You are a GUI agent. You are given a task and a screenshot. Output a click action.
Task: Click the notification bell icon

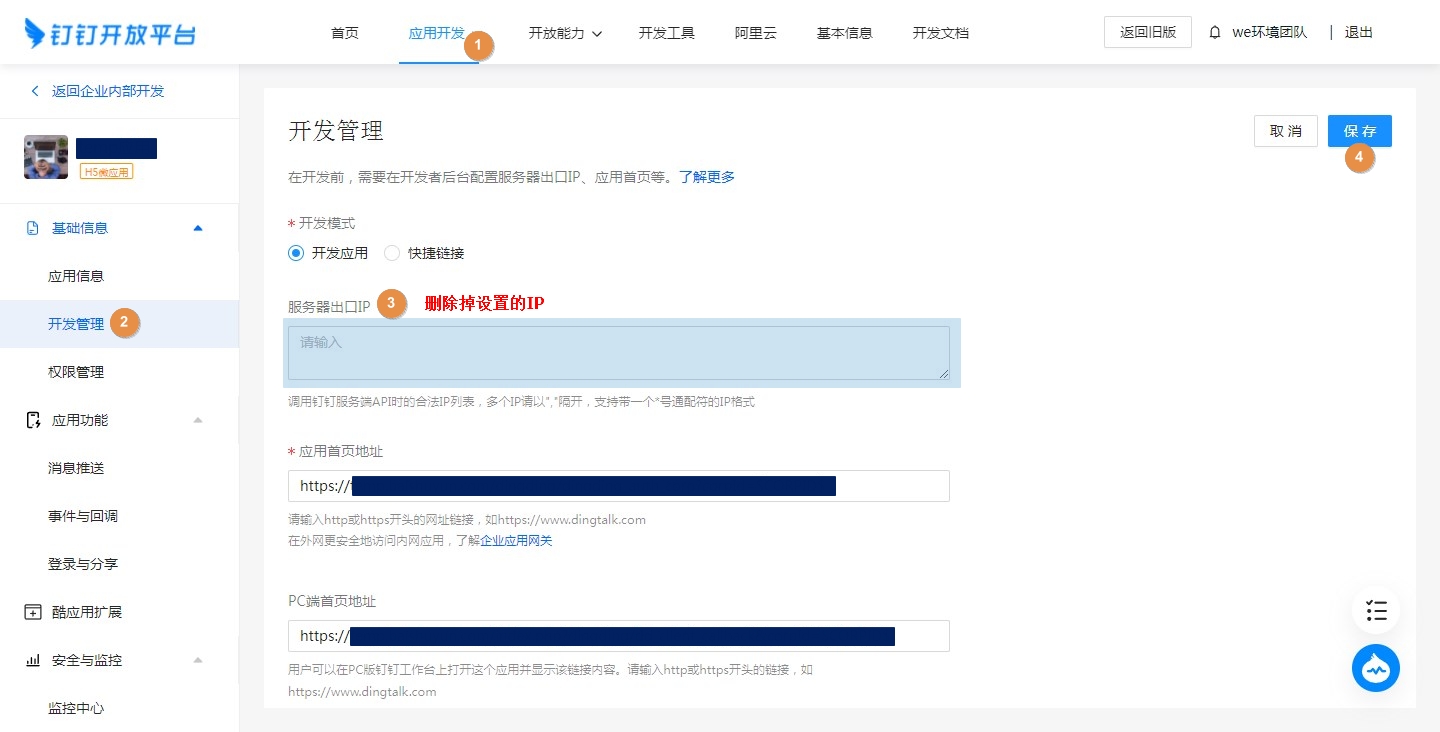[1215, 33]
